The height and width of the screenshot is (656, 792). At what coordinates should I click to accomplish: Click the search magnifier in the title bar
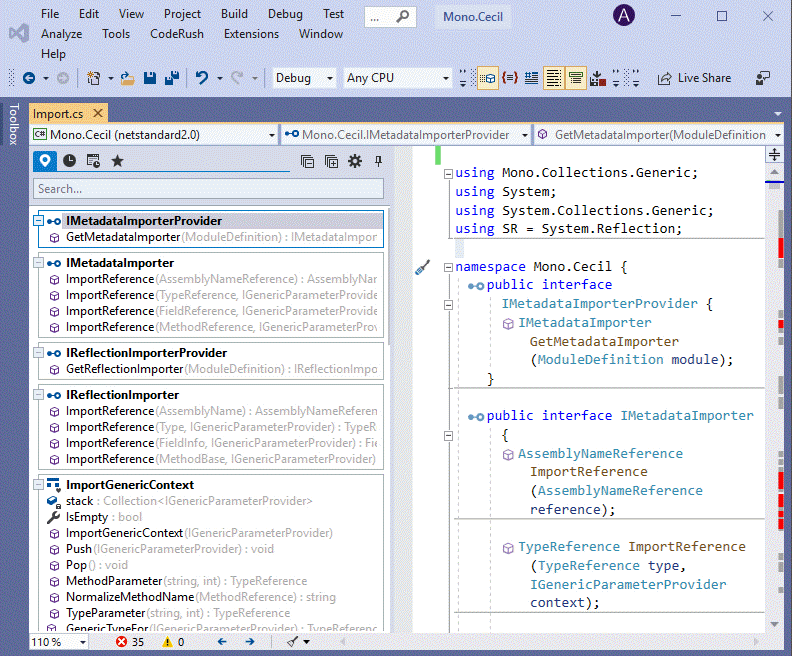pyautogui.click(x=403, y=17)
